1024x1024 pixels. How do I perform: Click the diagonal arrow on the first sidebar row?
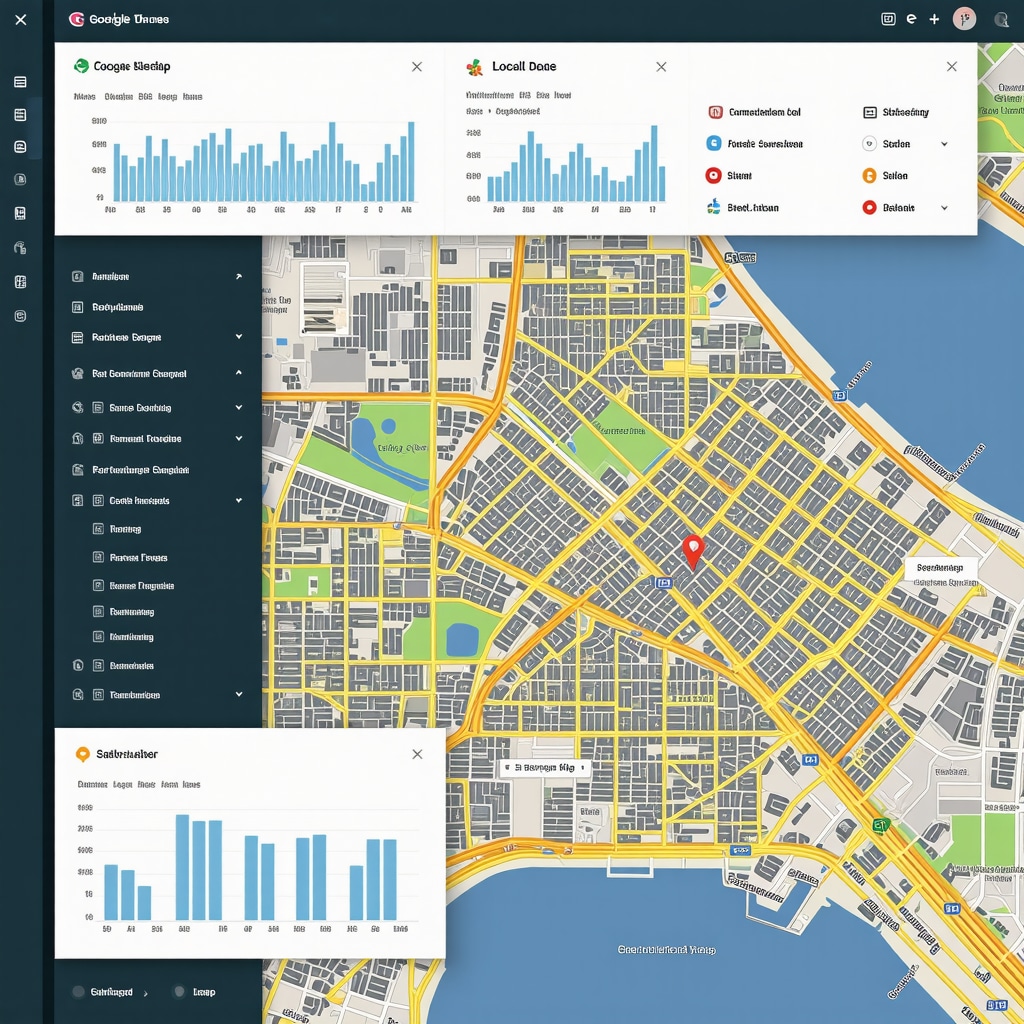[239, 276]
